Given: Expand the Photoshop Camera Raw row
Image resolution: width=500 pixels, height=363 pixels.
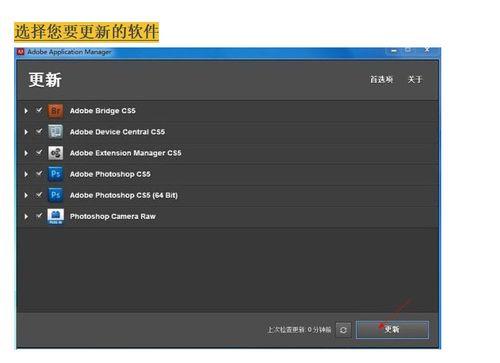Looking at the screenshot, I should pos(26,216).
